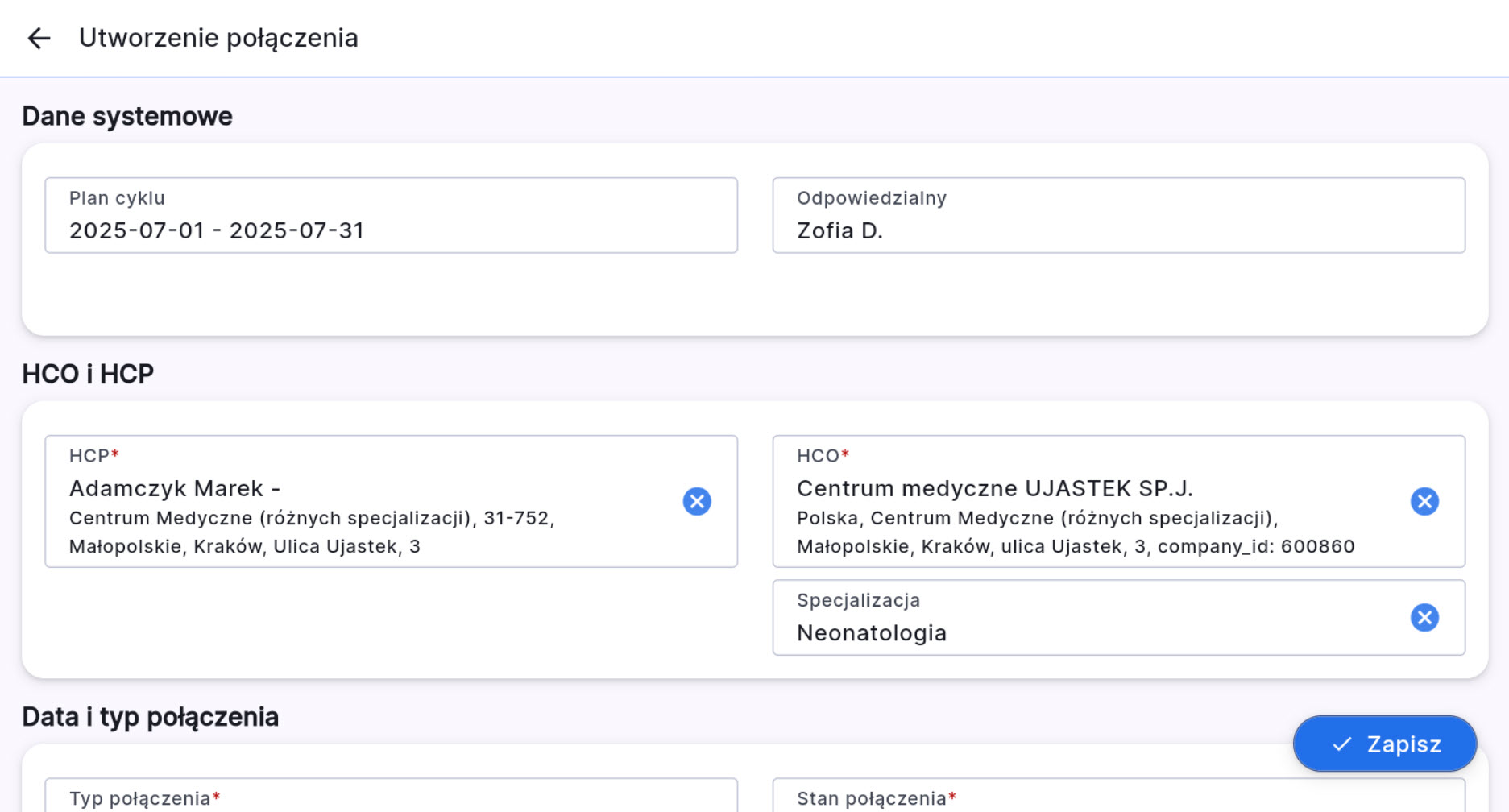Click the cycle date range 2025-07-01 - 2025-07-31
The width and height of the screenshot is (1509, 812).
click(x=217, y=231)
